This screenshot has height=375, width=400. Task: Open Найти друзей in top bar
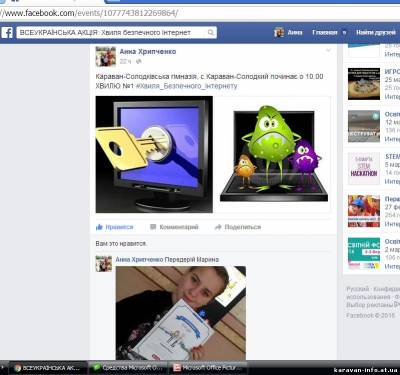(x=376, y=32)
